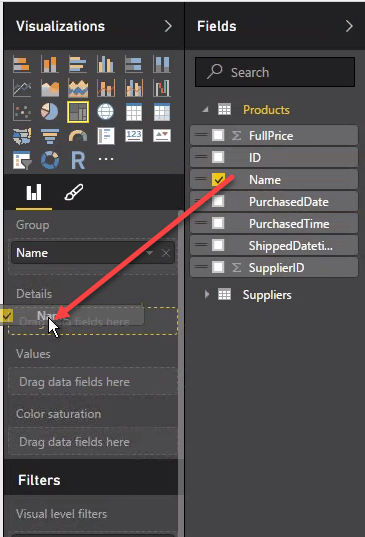Click the Filters section header
365x537 pixels.
click(39, 480)
